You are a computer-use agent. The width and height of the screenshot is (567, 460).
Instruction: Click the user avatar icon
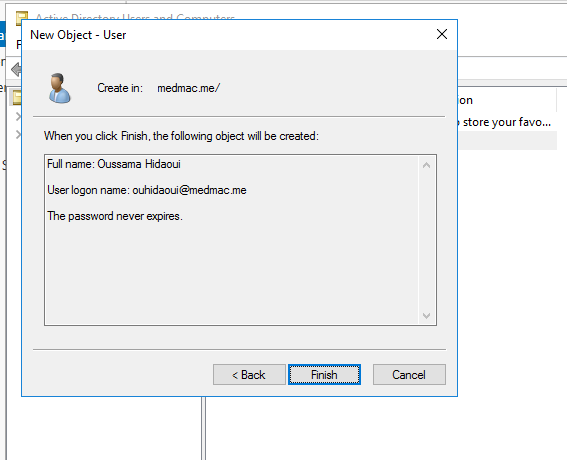60,88
